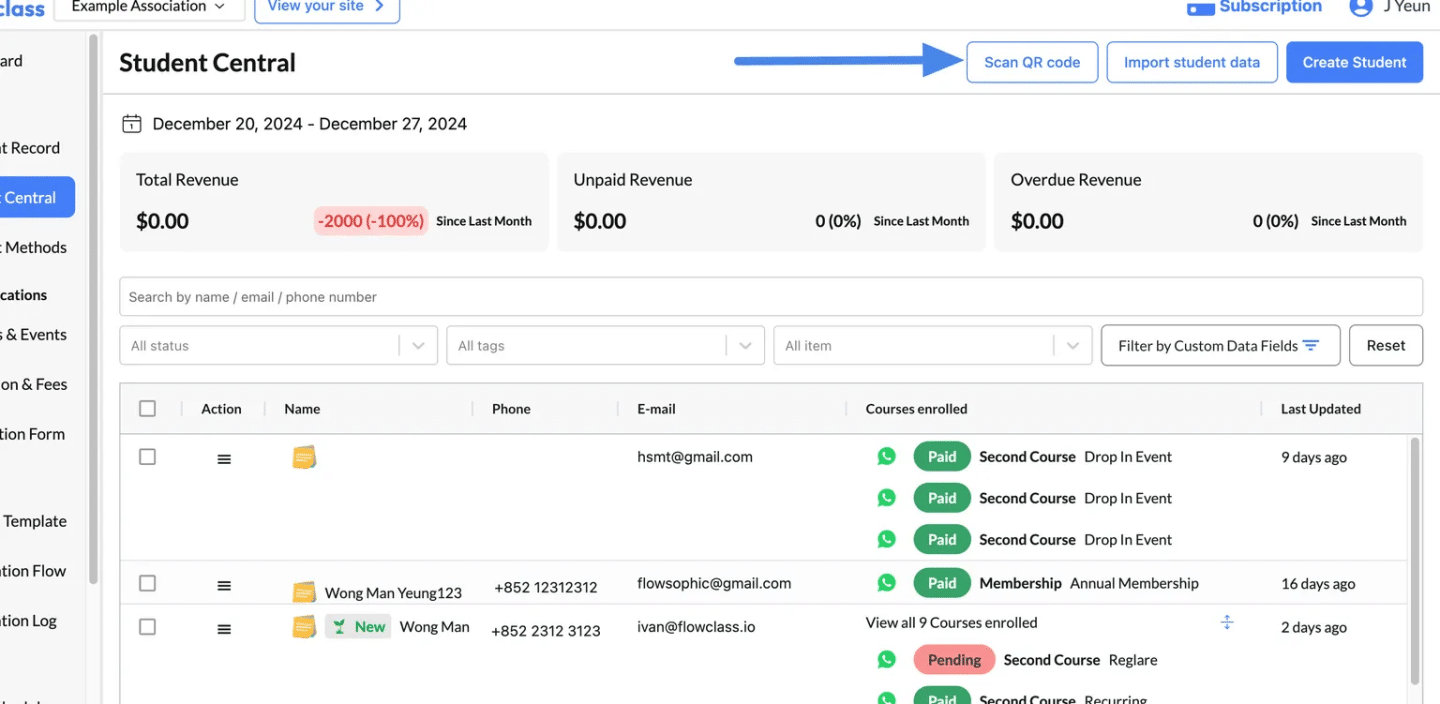Click WhatsApp icon beside the Pending course
1440x704 pixels.
coord(887,659)
